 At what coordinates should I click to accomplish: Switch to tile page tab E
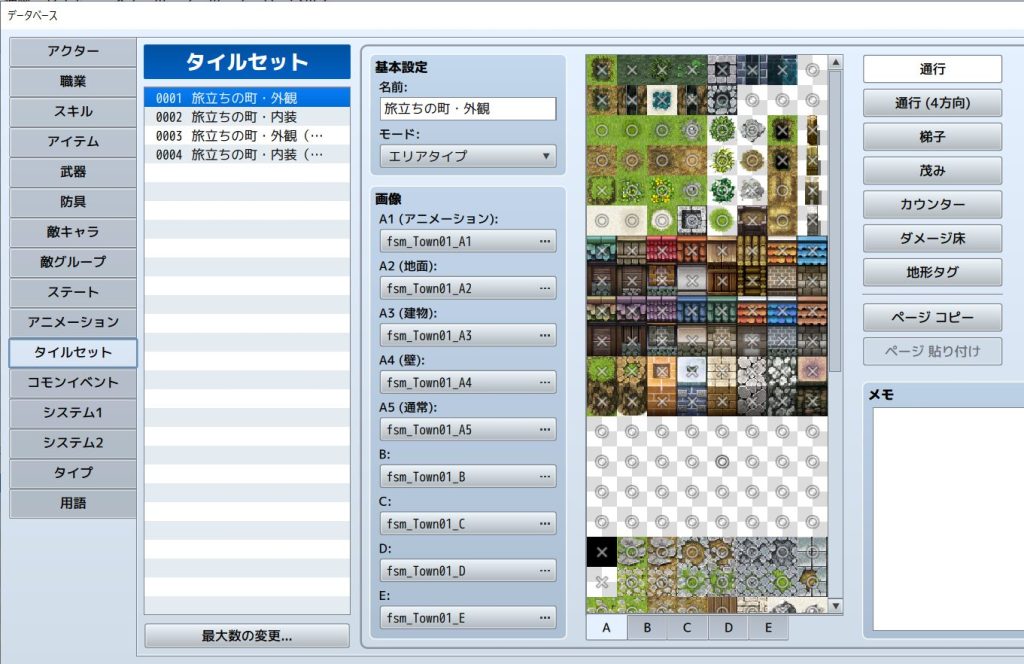pos(768,628)
